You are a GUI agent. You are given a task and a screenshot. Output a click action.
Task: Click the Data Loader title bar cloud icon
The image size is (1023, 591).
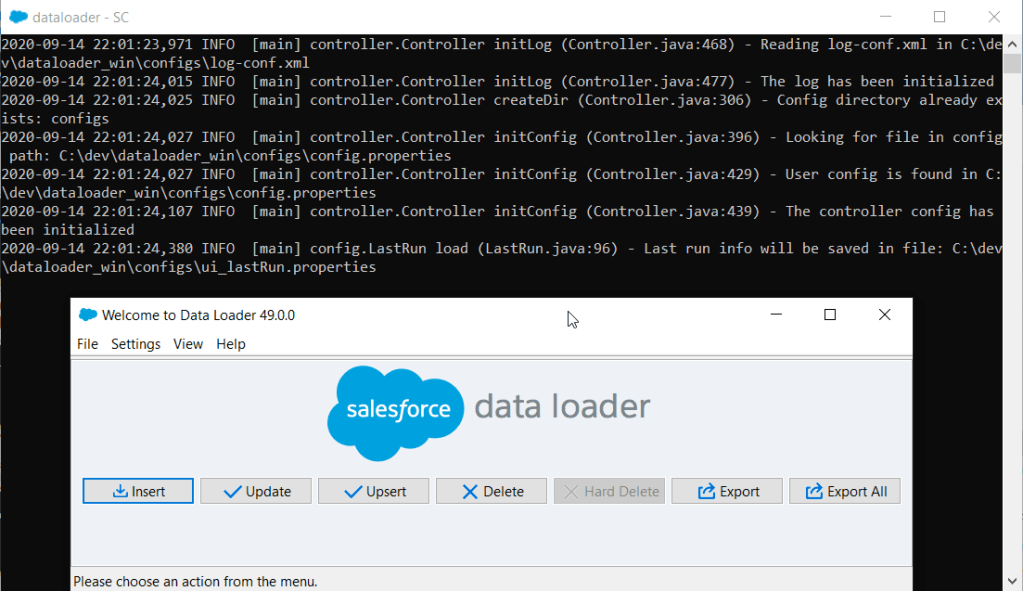point(88,315)
